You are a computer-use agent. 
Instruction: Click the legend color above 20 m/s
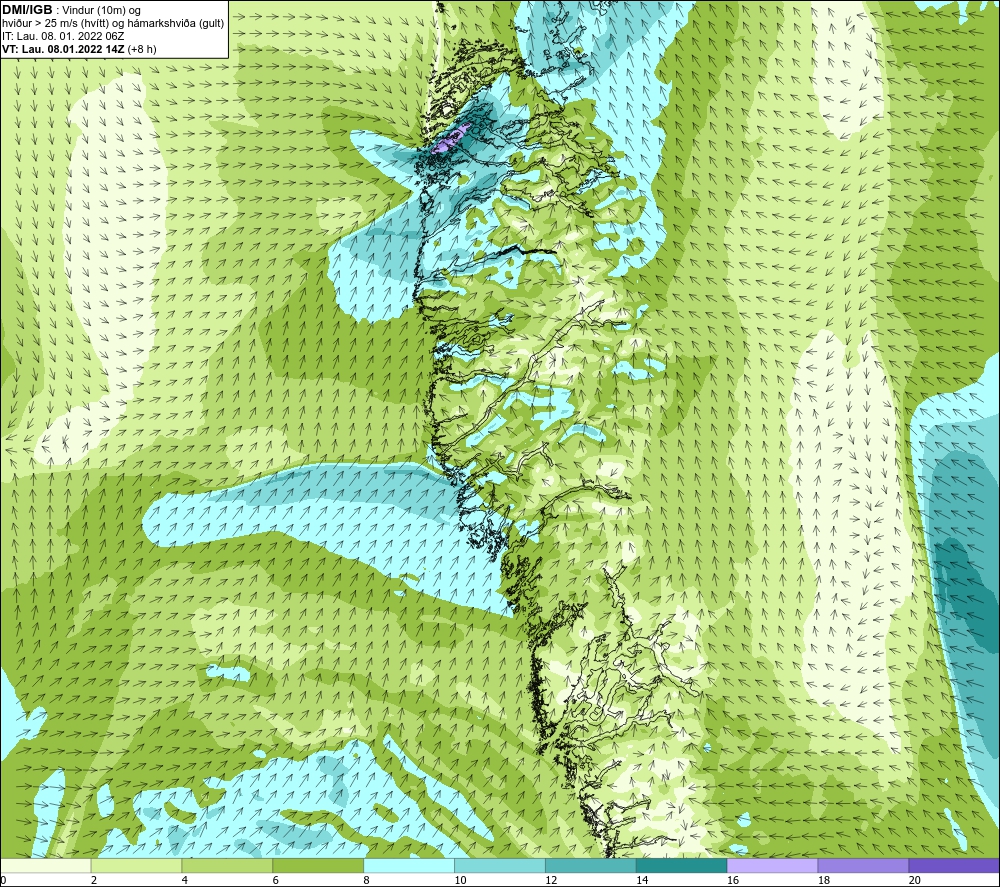tap(954, 866)
